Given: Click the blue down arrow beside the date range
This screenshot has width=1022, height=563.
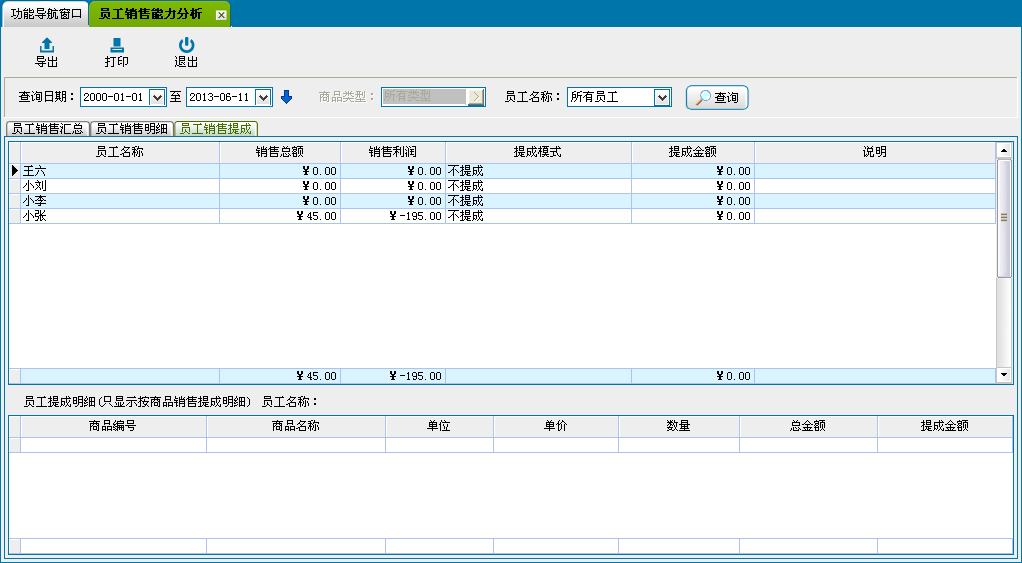Looking at the screenshot, I should pos(286,97).
